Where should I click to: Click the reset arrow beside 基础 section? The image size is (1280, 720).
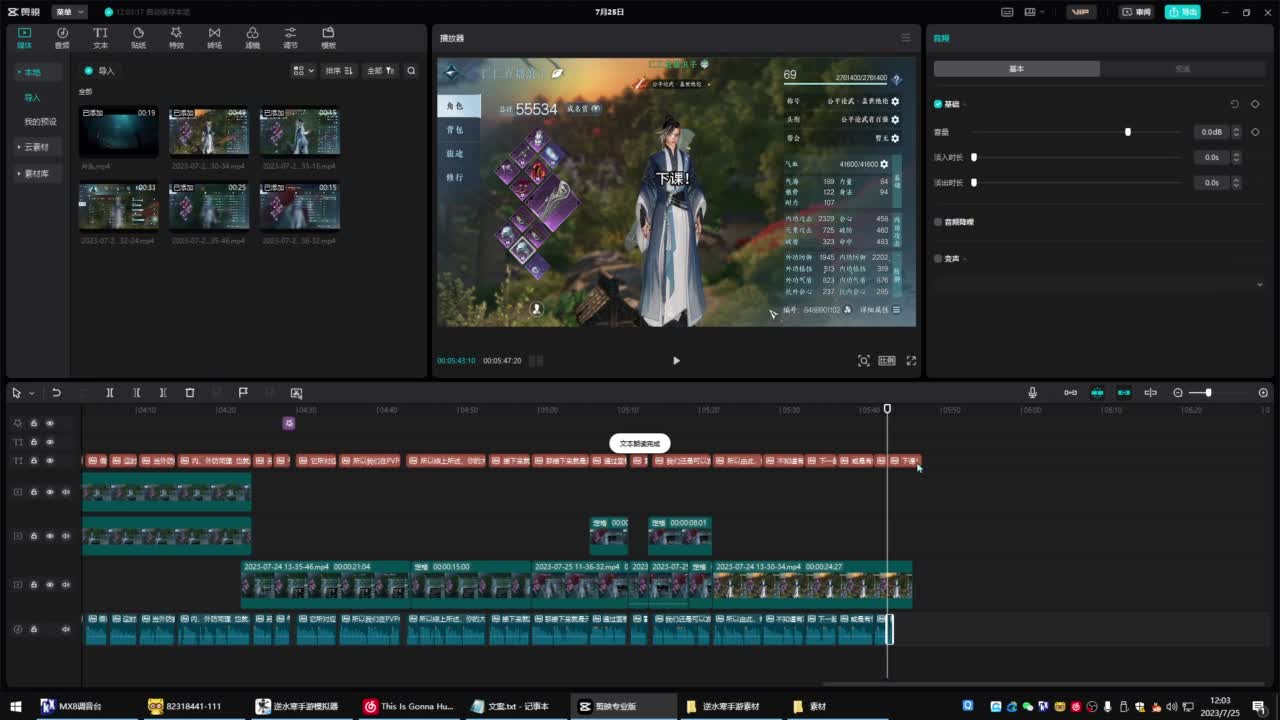pyautogui.click(x=1234, y=104)
